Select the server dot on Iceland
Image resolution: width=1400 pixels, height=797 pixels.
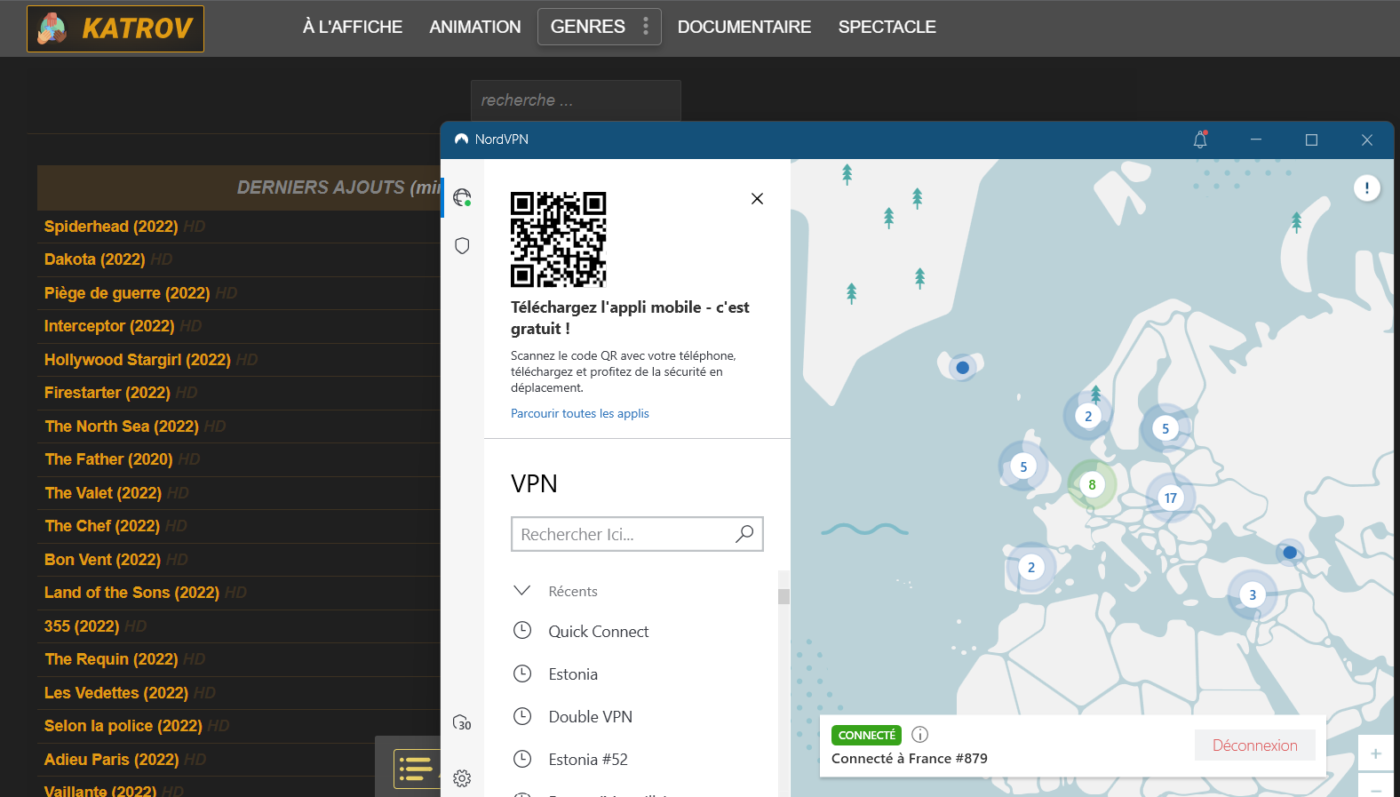tap(963, 368)
